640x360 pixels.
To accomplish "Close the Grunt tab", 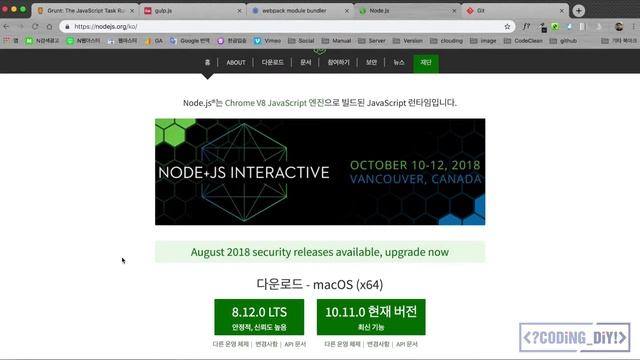I will point(132,11).
